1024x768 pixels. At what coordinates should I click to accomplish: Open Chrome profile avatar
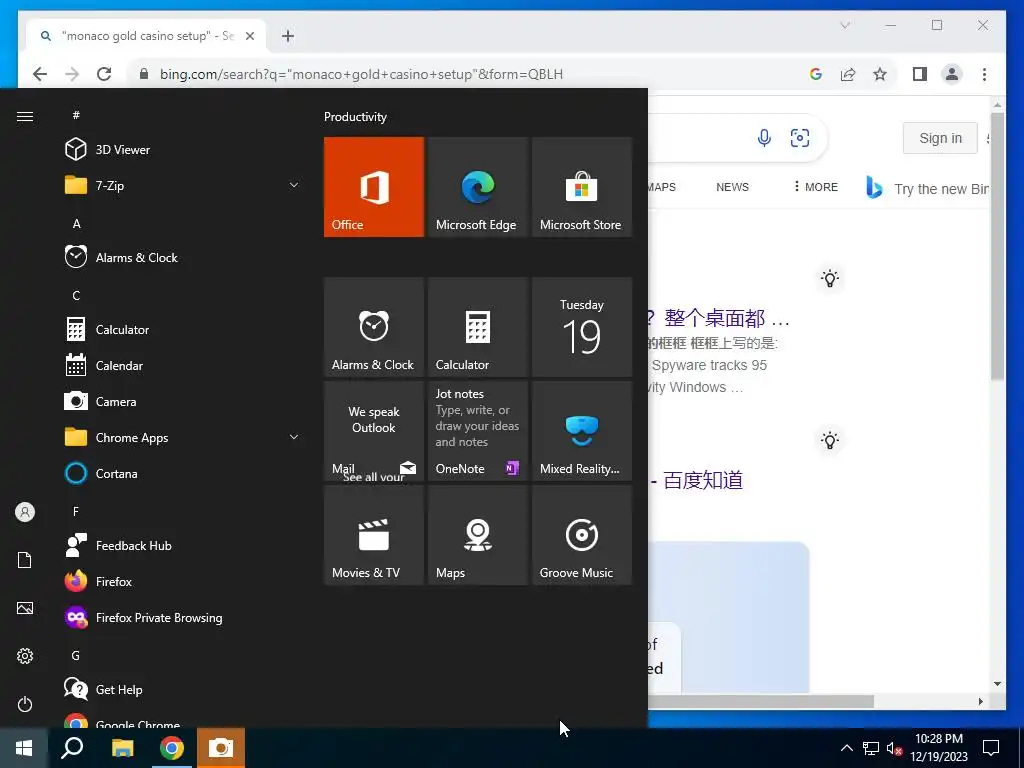click(x=952, y=74)
